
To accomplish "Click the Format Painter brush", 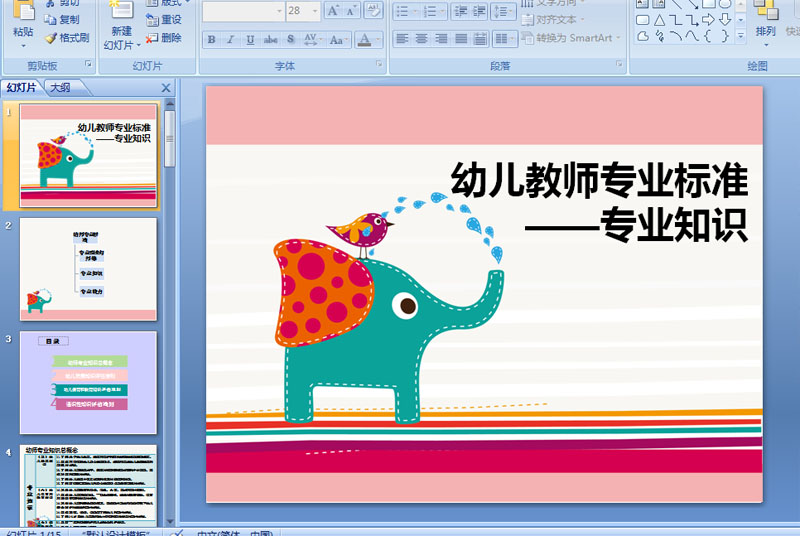I will tap(67, 38).
